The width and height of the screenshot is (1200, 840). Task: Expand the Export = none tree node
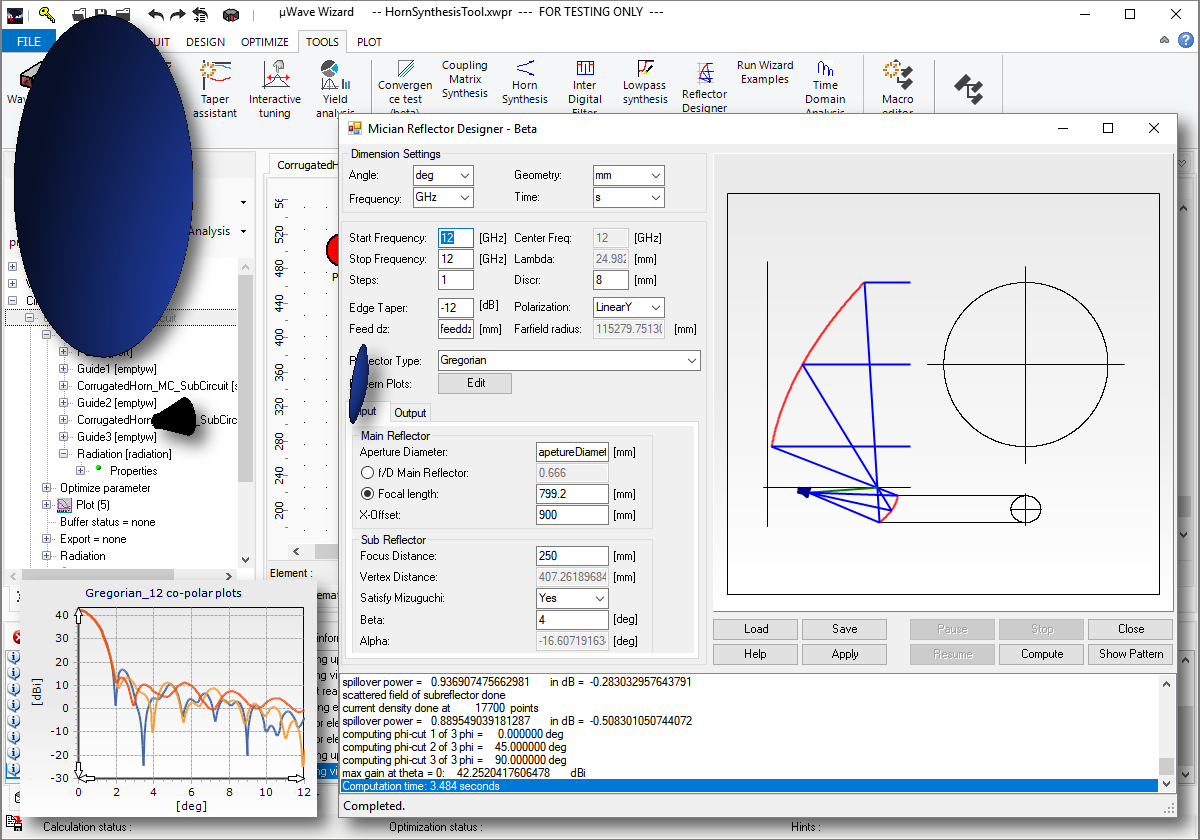tap(47, 539)
